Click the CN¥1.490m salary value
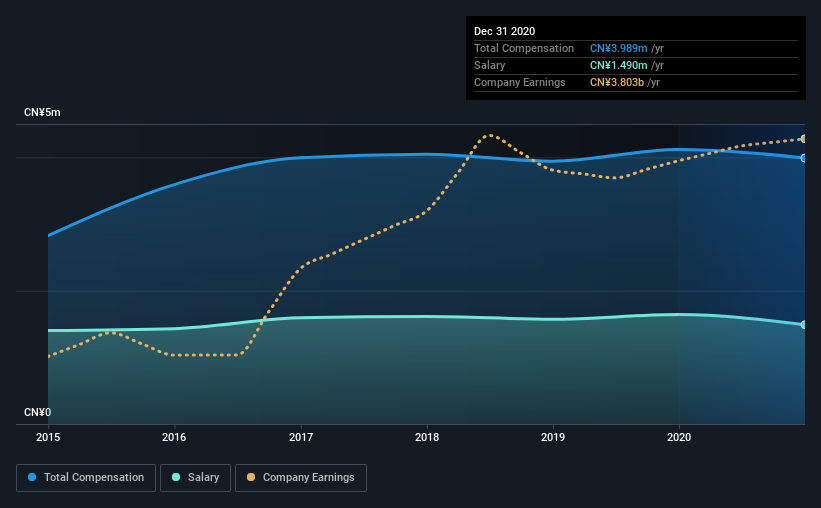Viewport: 821px width, 508px height. [618, 65]
